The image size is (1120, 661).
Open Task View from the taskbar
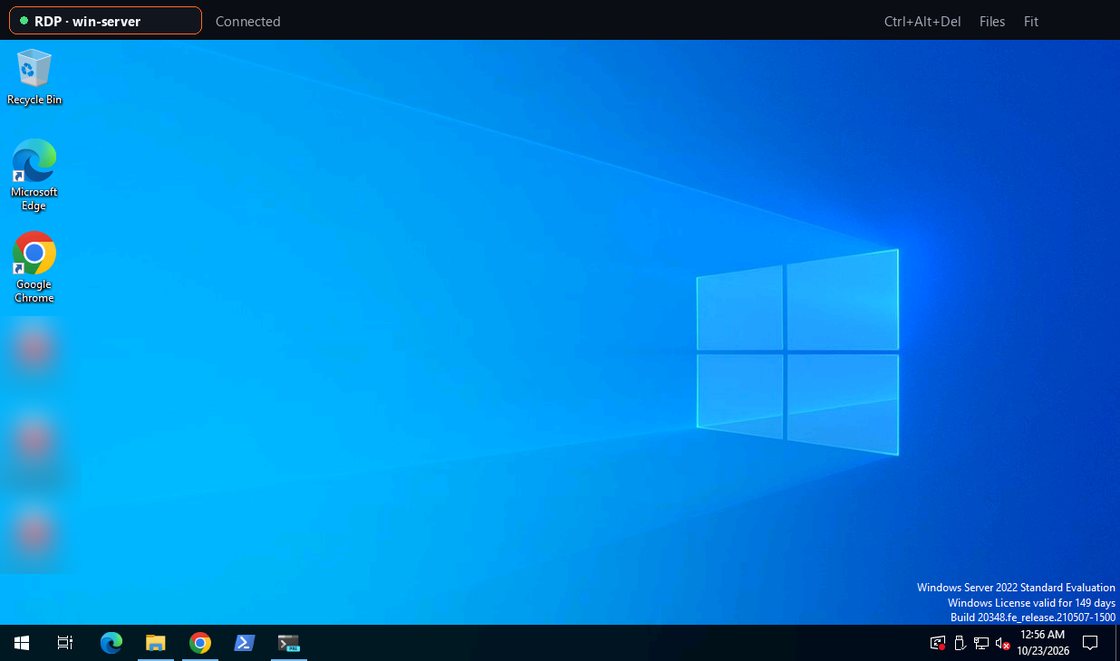(x=65, y=643)
